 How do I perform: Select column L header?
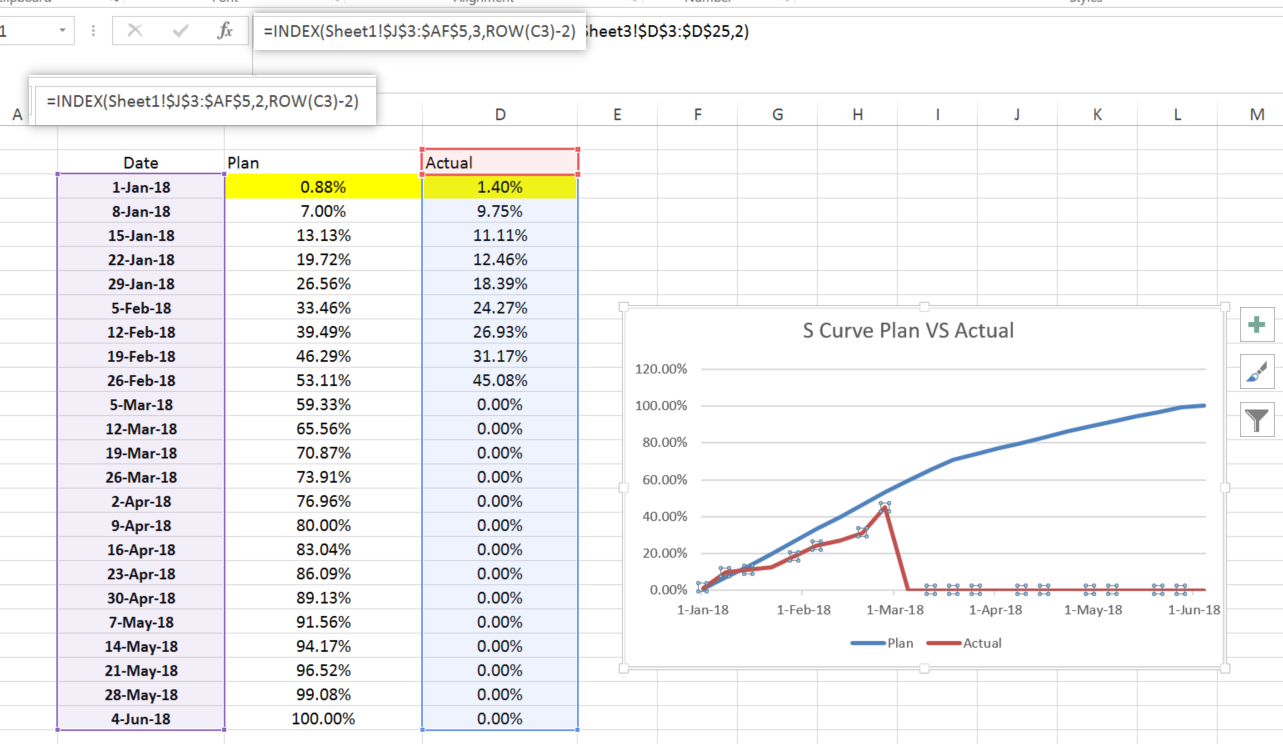click(1177, 115)
